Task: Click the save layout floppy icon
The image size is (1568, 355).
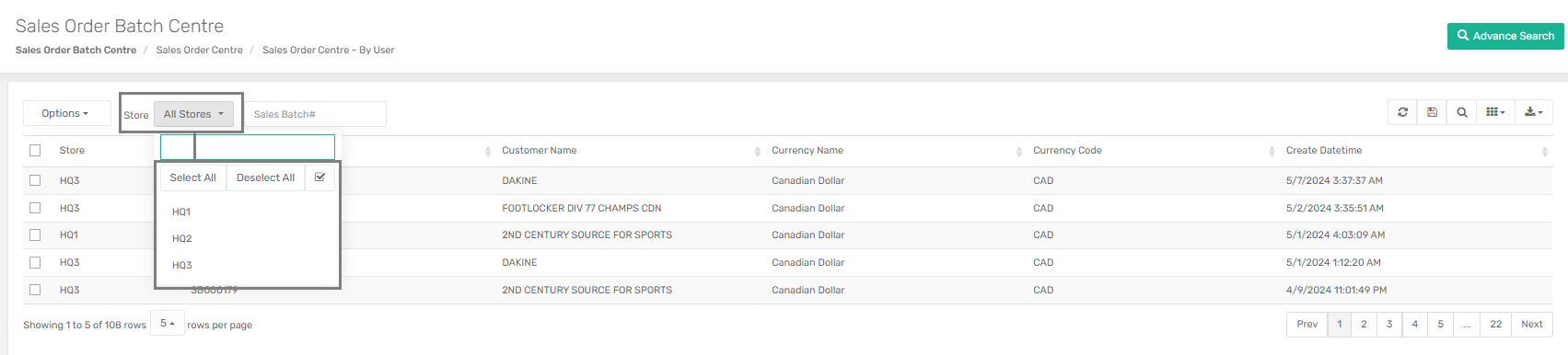Action: point(1432,112)
